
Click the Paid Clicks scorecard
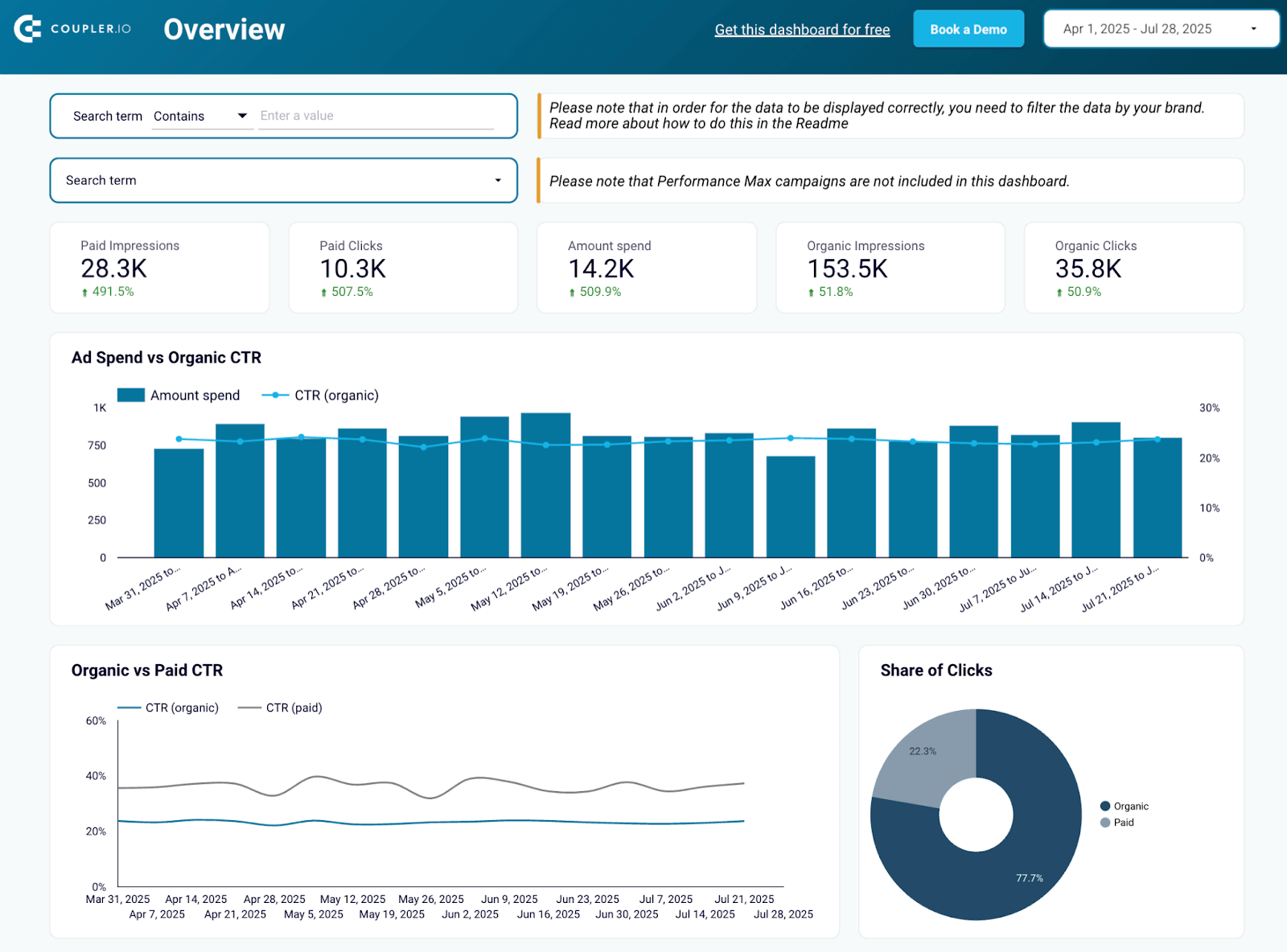pos(402,268)
